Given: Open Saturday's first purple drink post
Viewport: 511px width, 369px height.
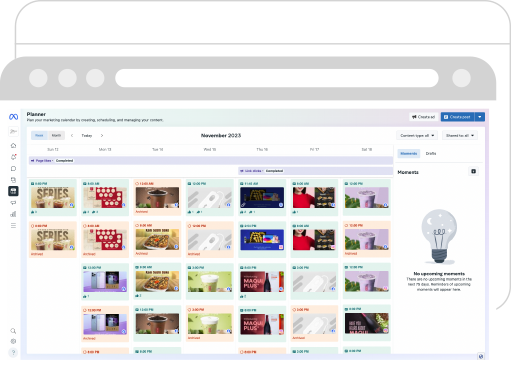Looking at the screenshot, I should tap(367, 197).
